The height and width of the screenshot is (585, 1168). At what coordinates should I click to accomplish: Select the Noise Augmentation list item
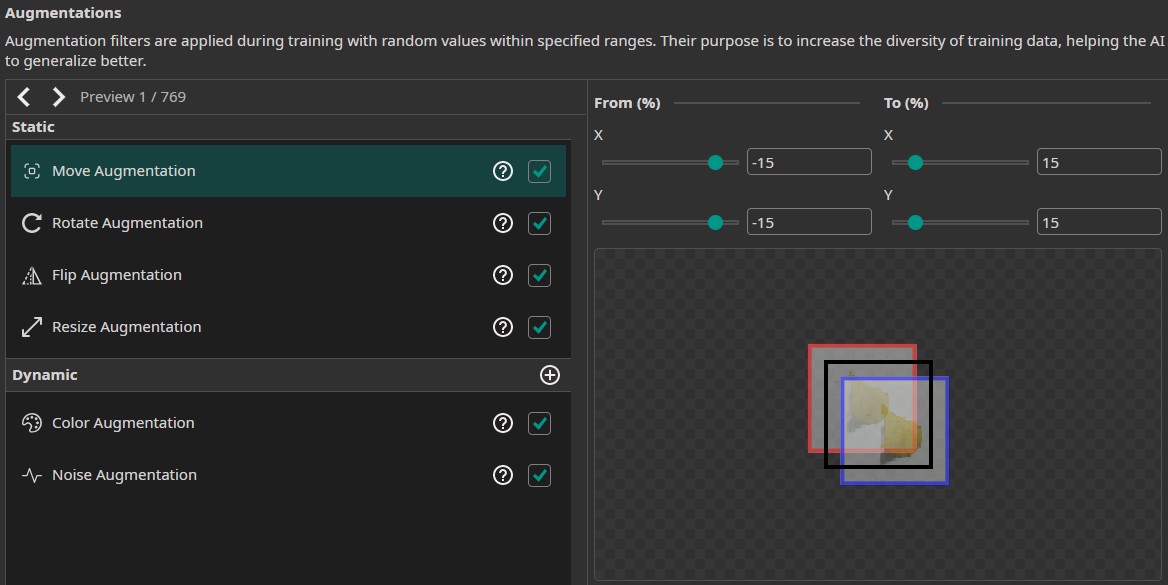(x=124, y=475)
